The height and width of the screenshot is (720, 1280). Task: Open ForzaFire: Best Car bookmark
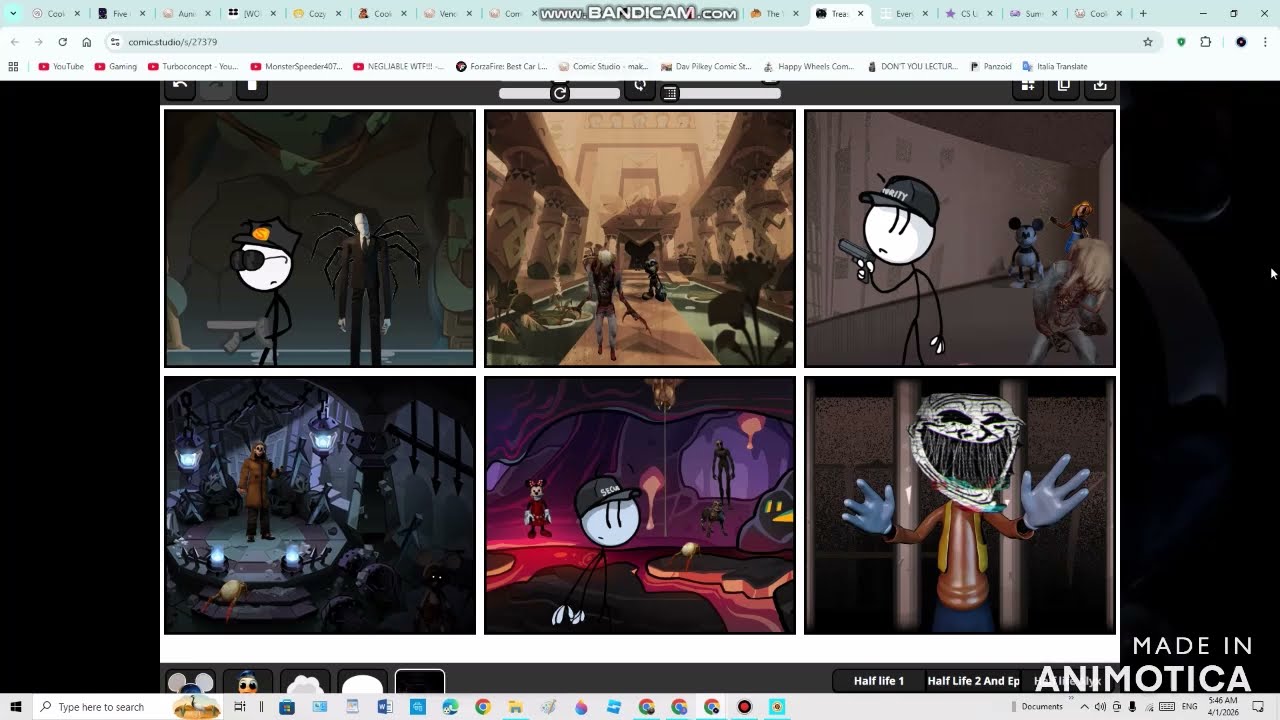point(501,67)
